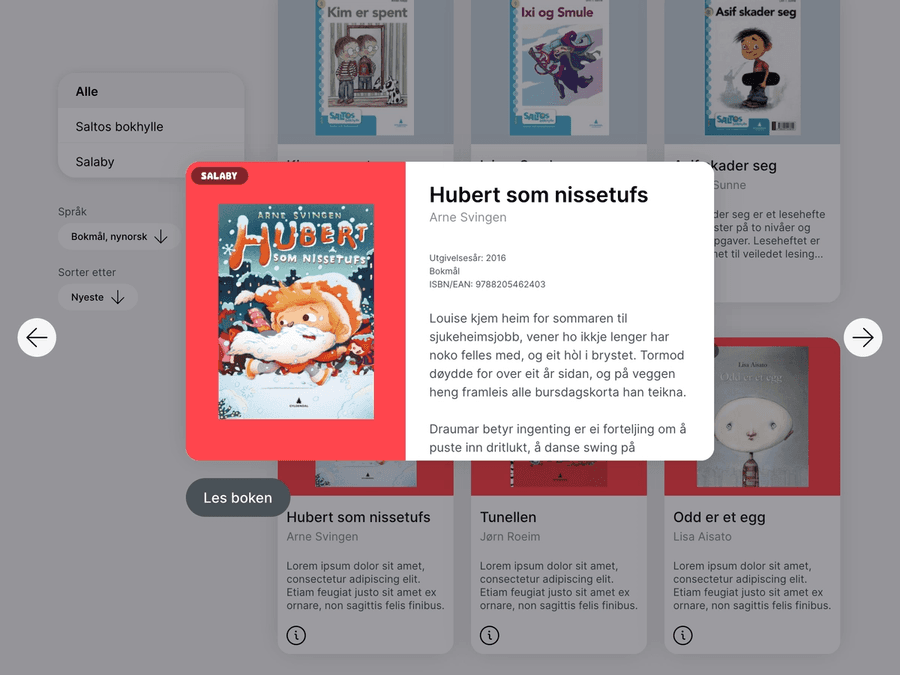
Task: Expand the Bokmål, nynorsk language dropdown
Action: 119,236
